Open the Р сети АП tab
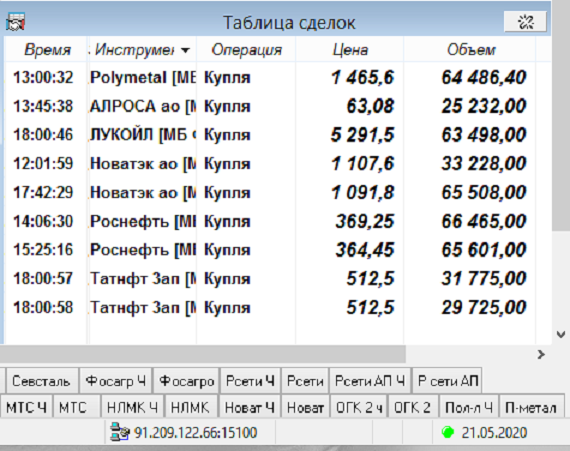The width and height of the screenshot is (570, 451). tap(447, 381)
